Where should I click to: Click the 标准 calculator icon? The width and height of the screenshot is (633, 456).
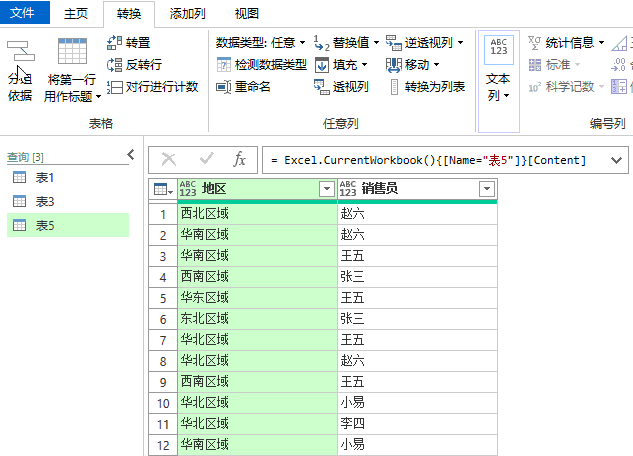pos(535,65)
